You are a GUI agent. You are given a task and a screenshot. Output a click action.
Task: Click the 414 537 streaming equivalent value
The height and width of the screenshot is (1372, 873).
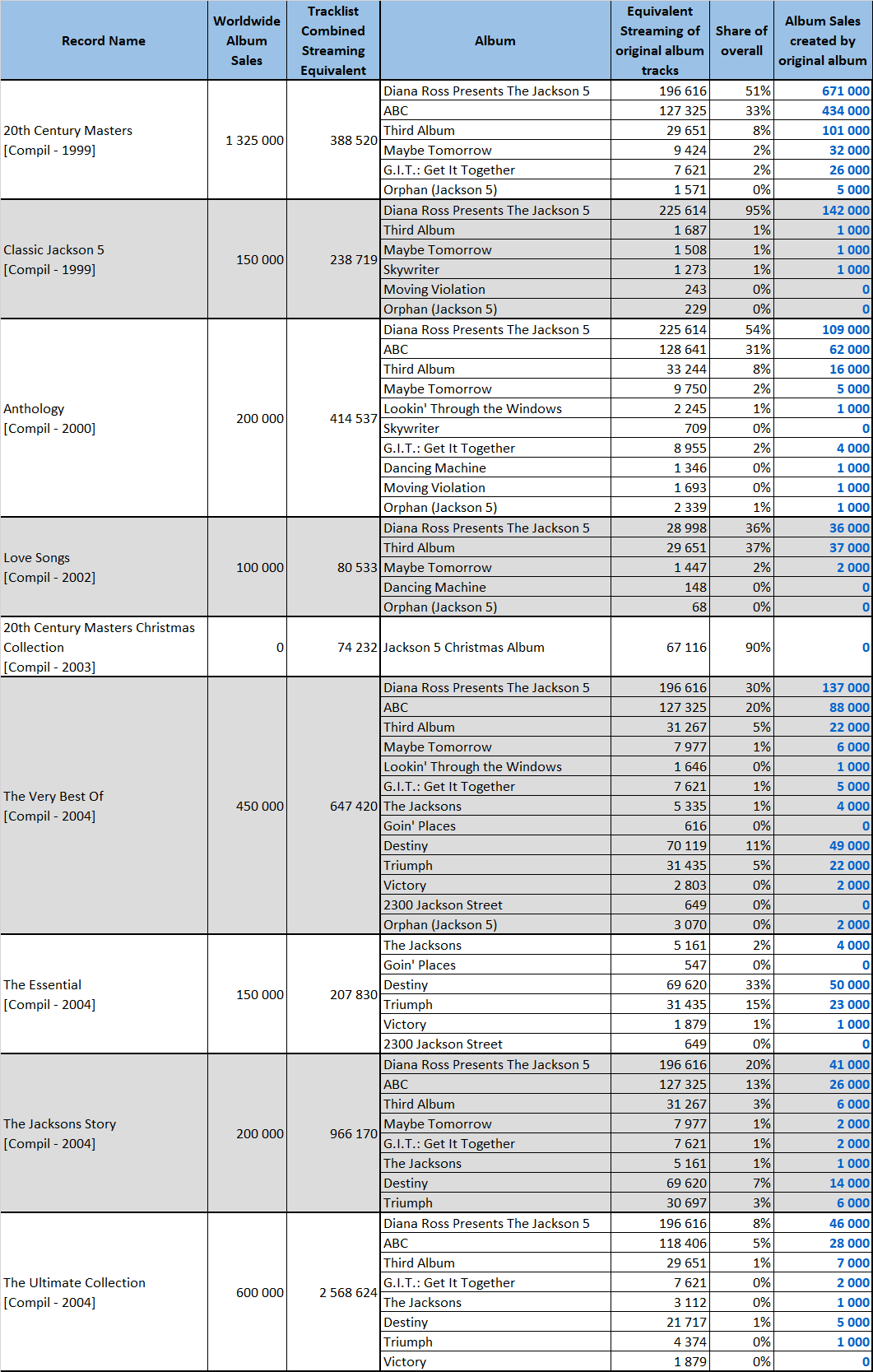tap(354, 419)
